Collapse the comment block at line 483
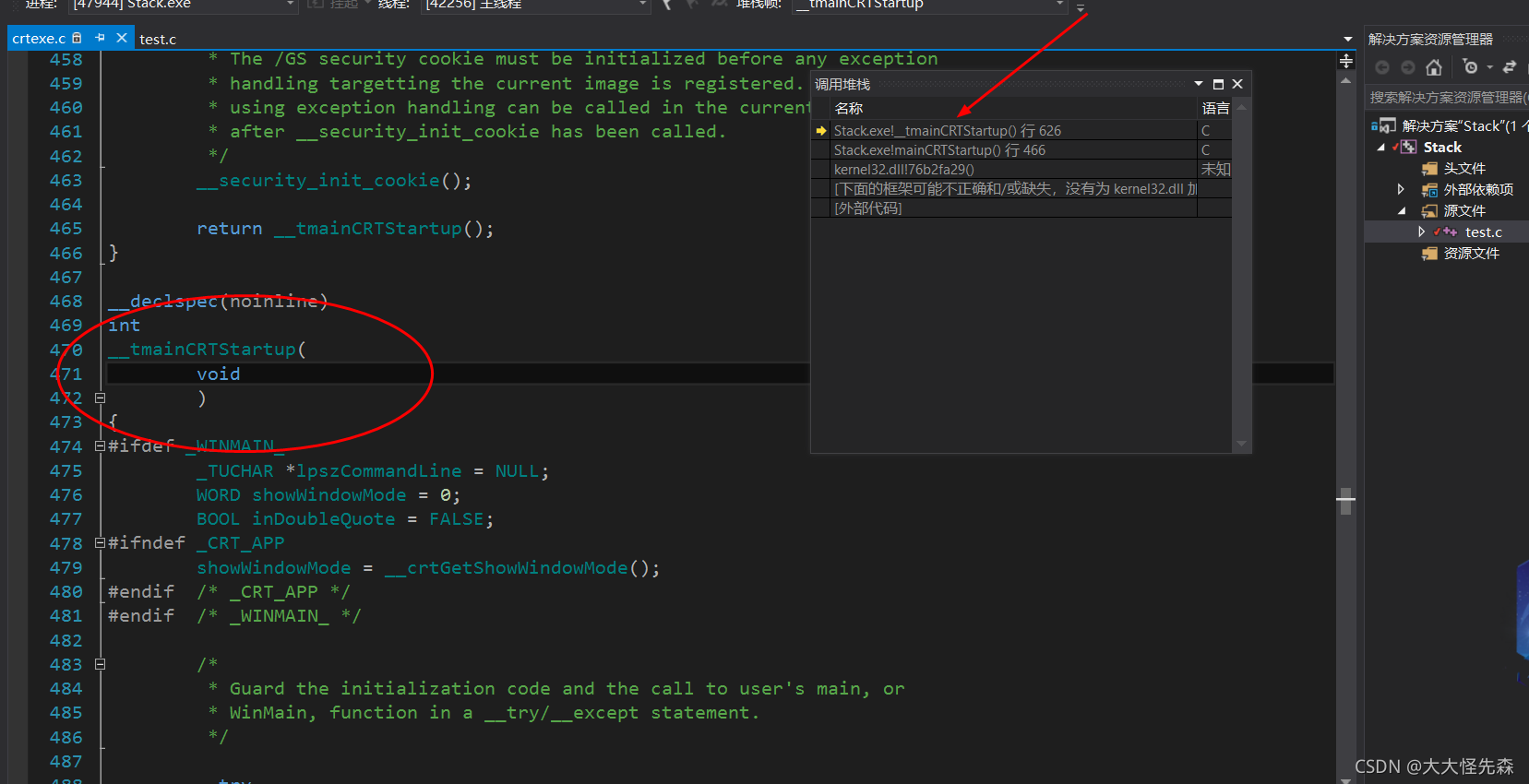This screenshot has height=784, width=1529. [x=100, y=664]
